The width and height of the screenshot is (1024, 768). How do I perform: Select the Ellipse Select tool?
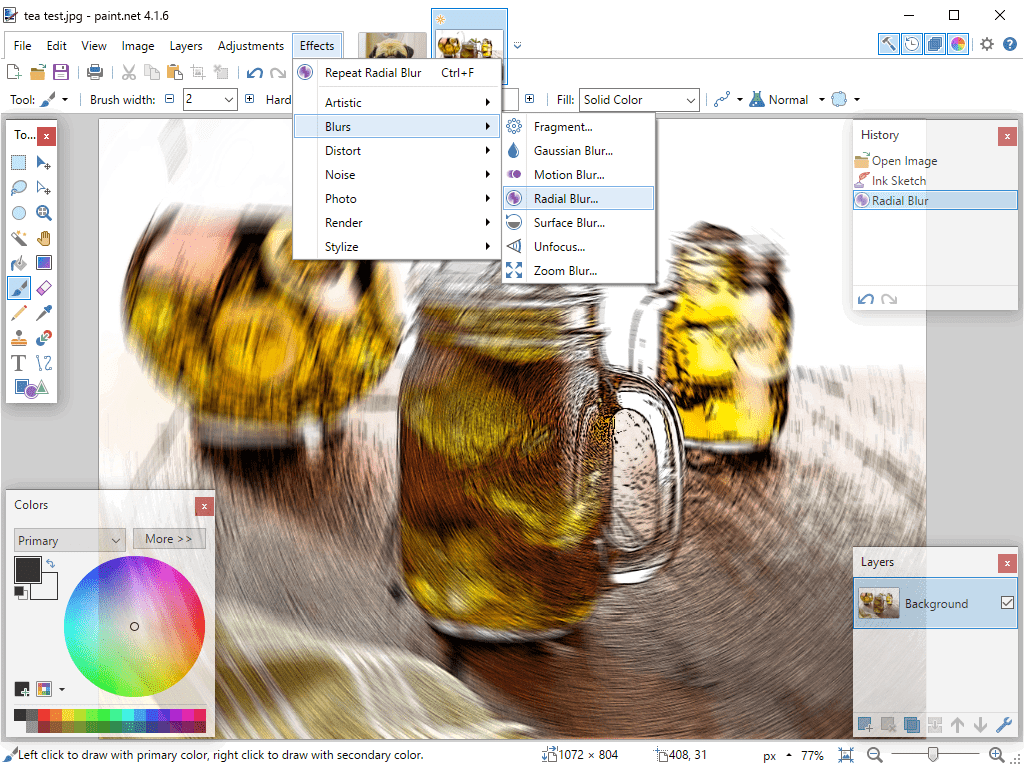pyautogui.click(x=18, y=213)
